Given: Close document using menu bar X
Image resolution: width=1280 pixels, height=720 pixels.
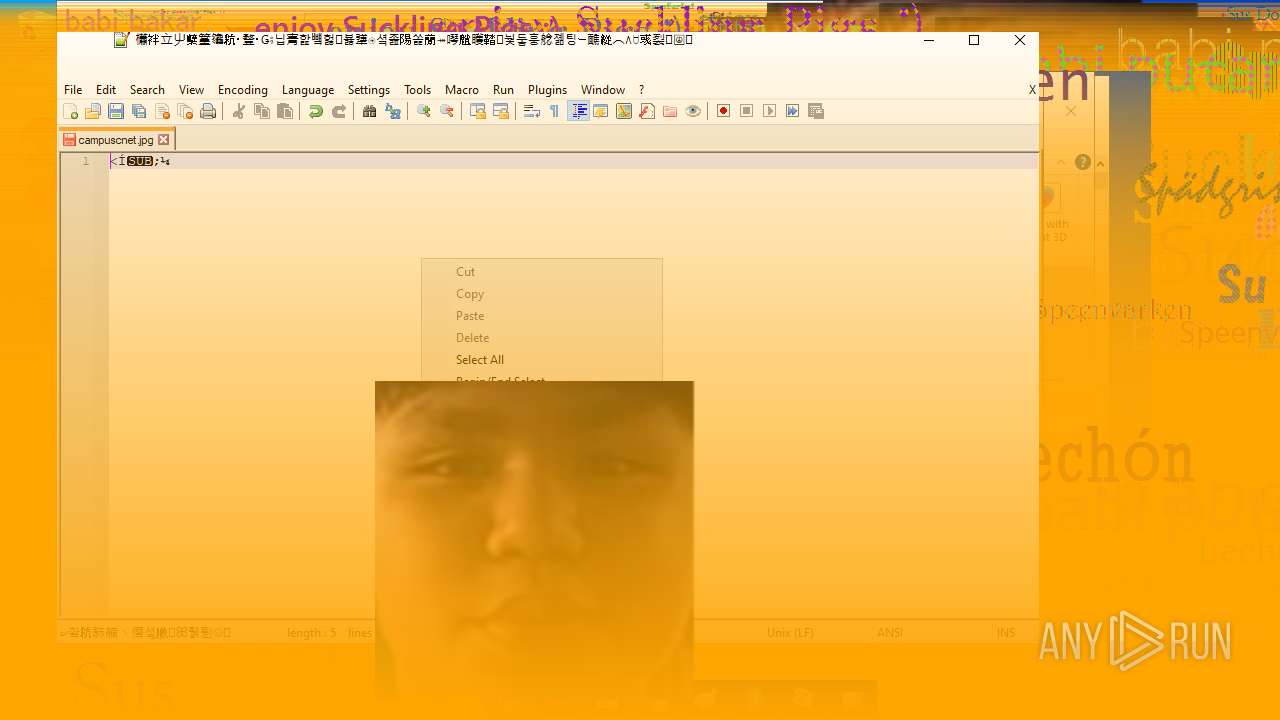Looking at the screenshot, I should click(x=1032, y=90).
